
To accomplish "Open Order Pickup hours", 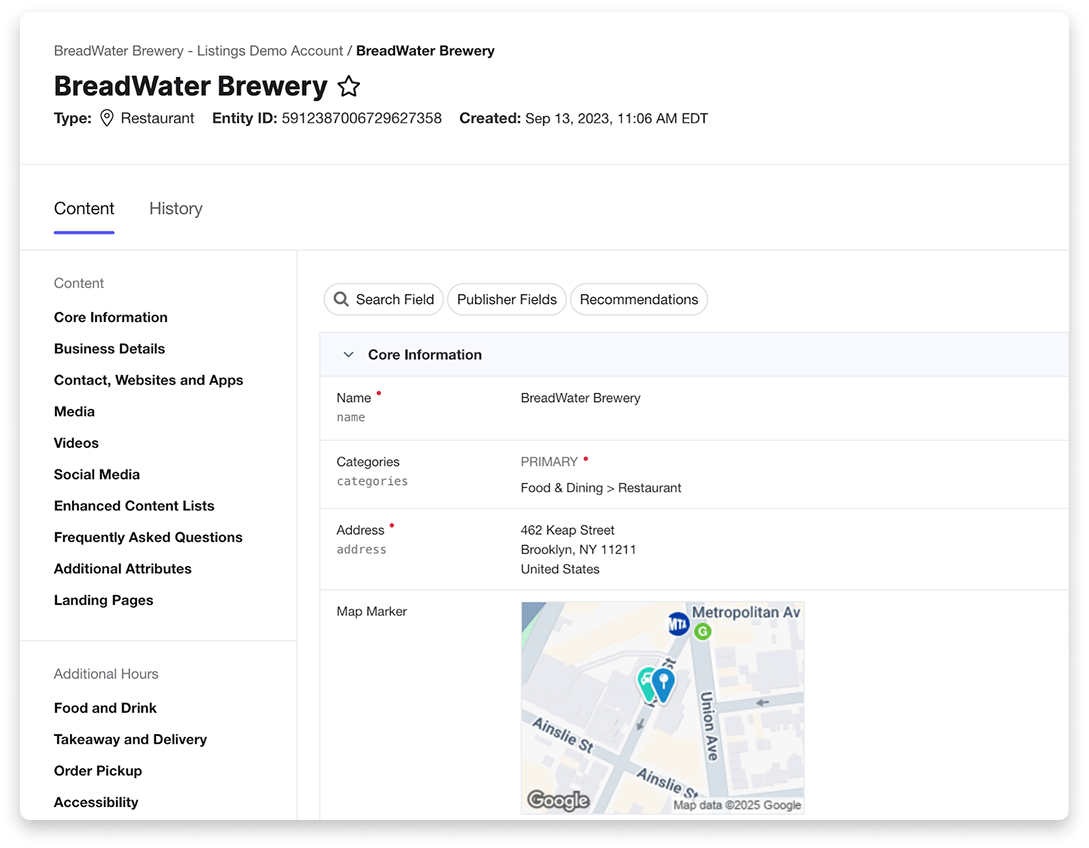I will [x=98, y=771].
